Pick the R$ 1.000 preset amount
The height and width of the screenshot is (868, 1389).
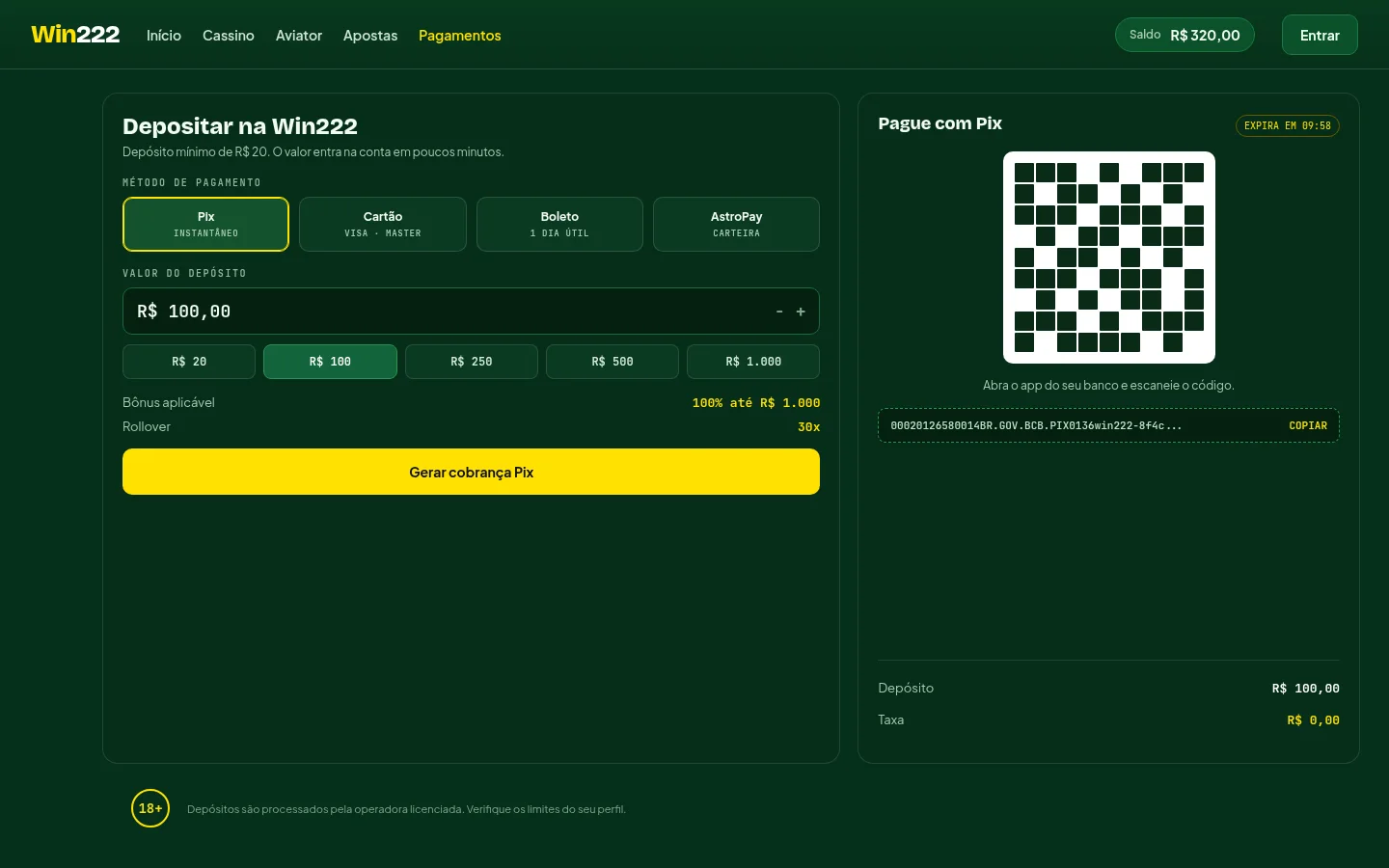(753, 362)
